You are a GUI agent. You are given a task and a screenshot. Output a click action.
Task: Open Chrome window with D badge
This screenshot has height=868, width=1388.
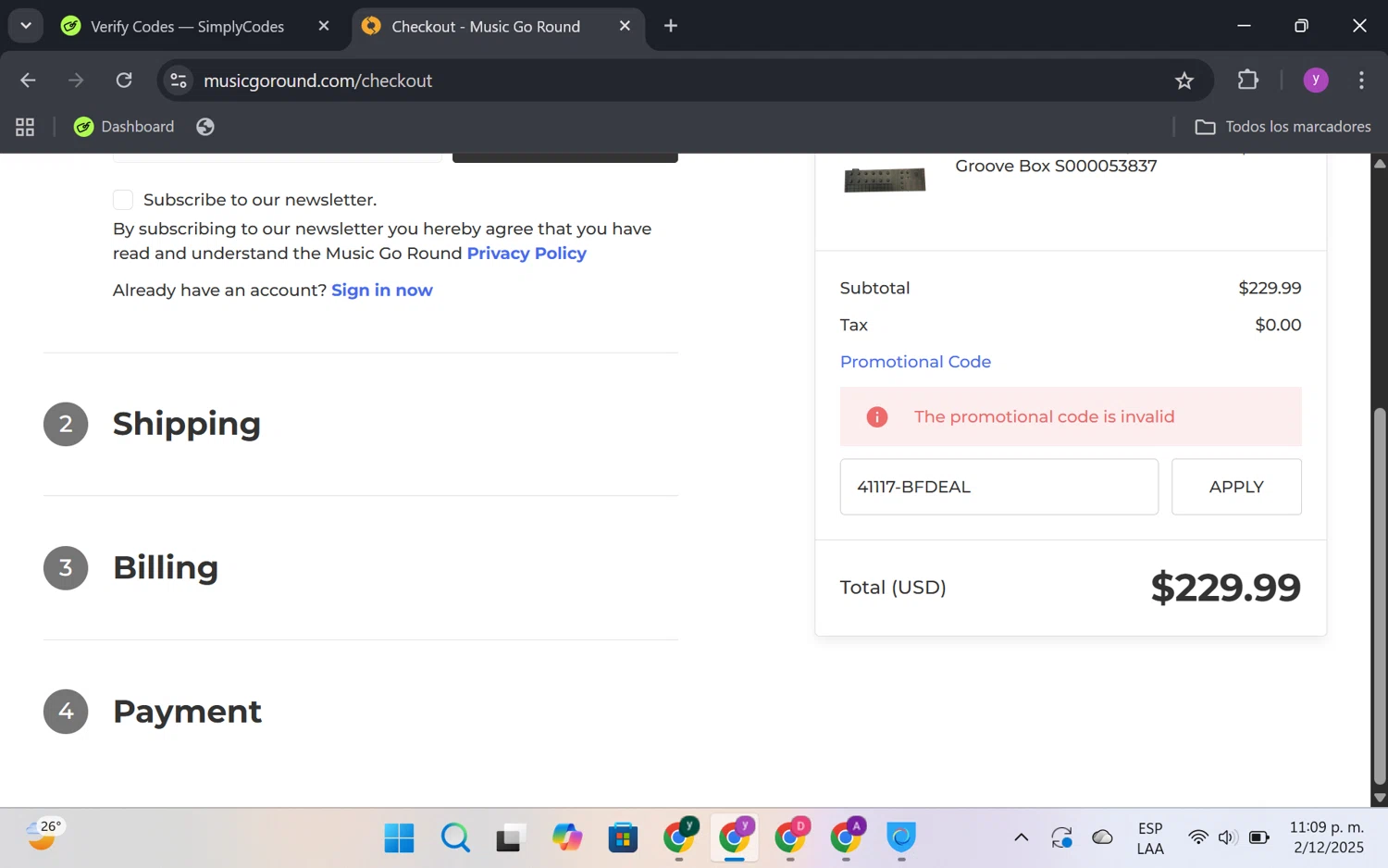[791, 838]
